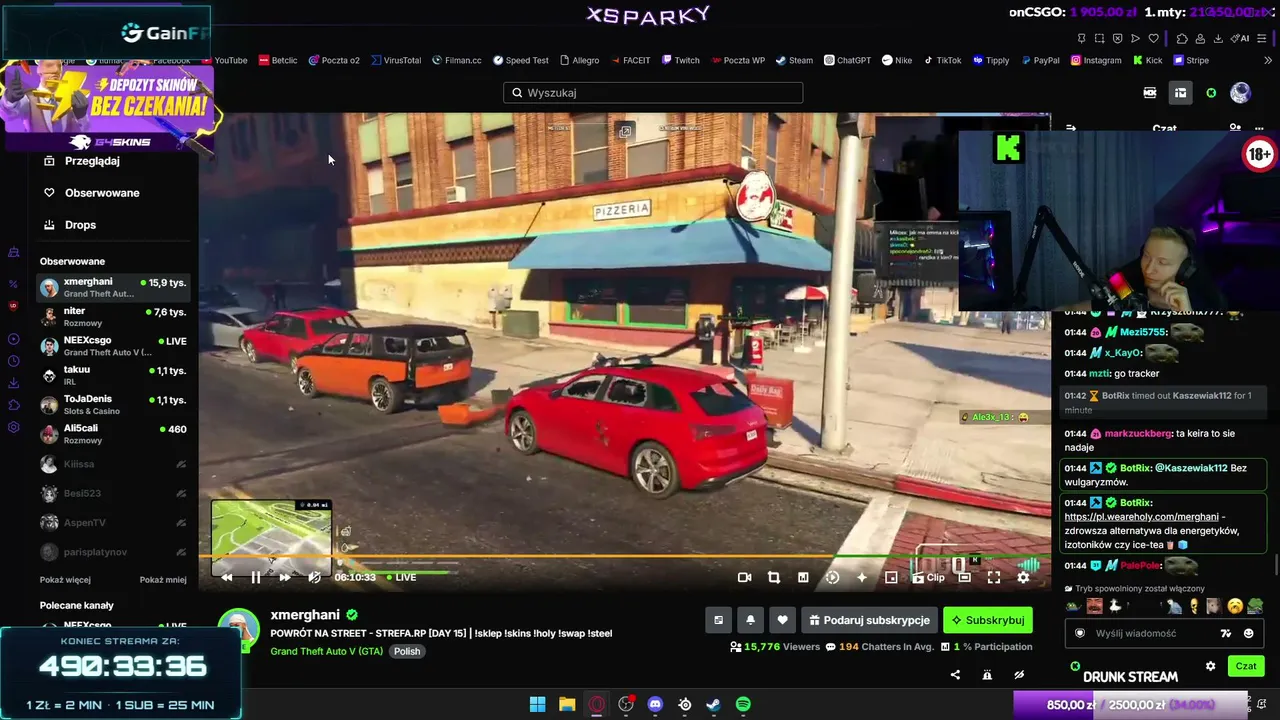Click the sparkle icon in player controls
The image size is (1280, 720).
(862, 577)
